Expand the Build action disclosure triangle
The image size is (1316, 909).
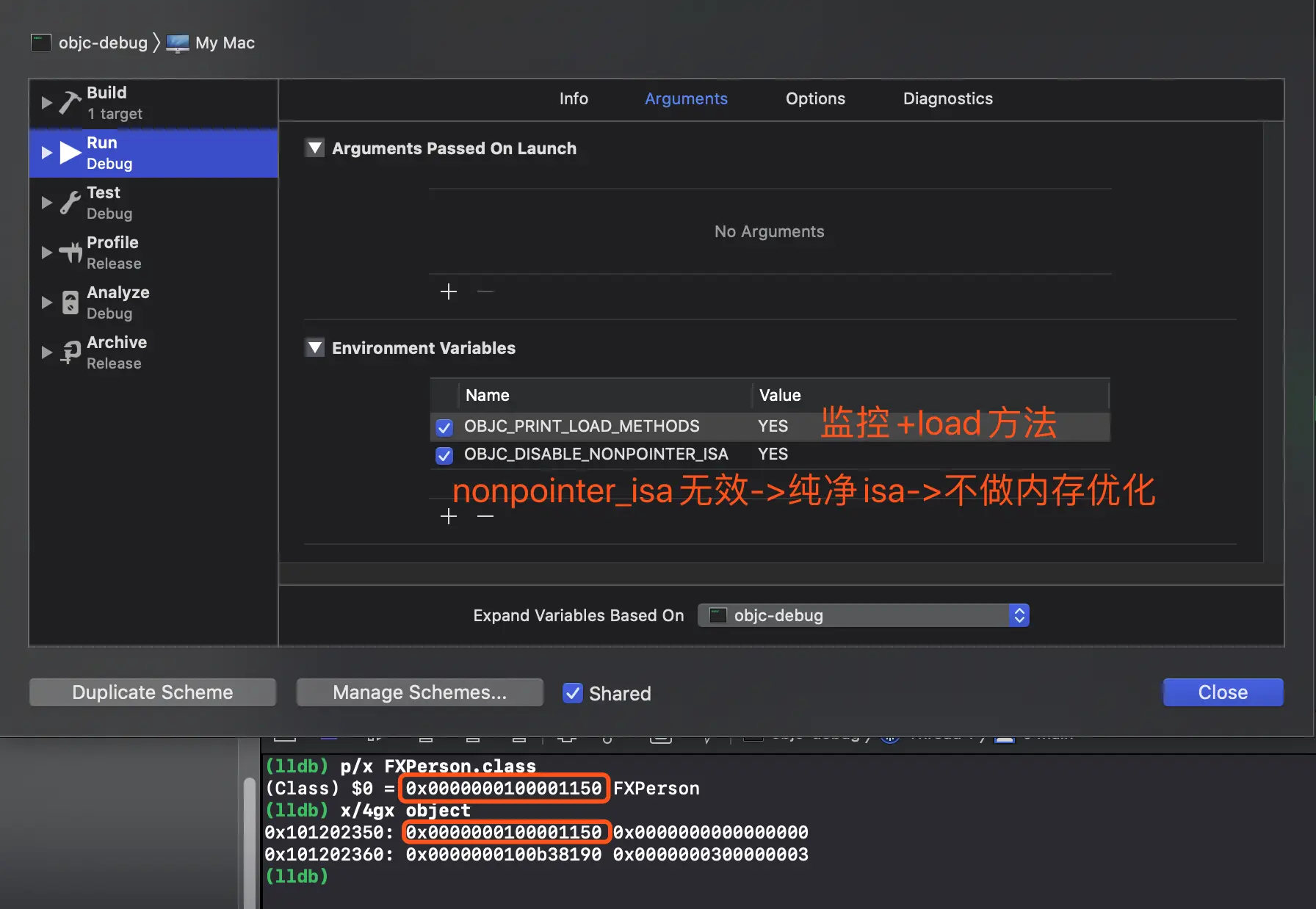pos(46,103)
